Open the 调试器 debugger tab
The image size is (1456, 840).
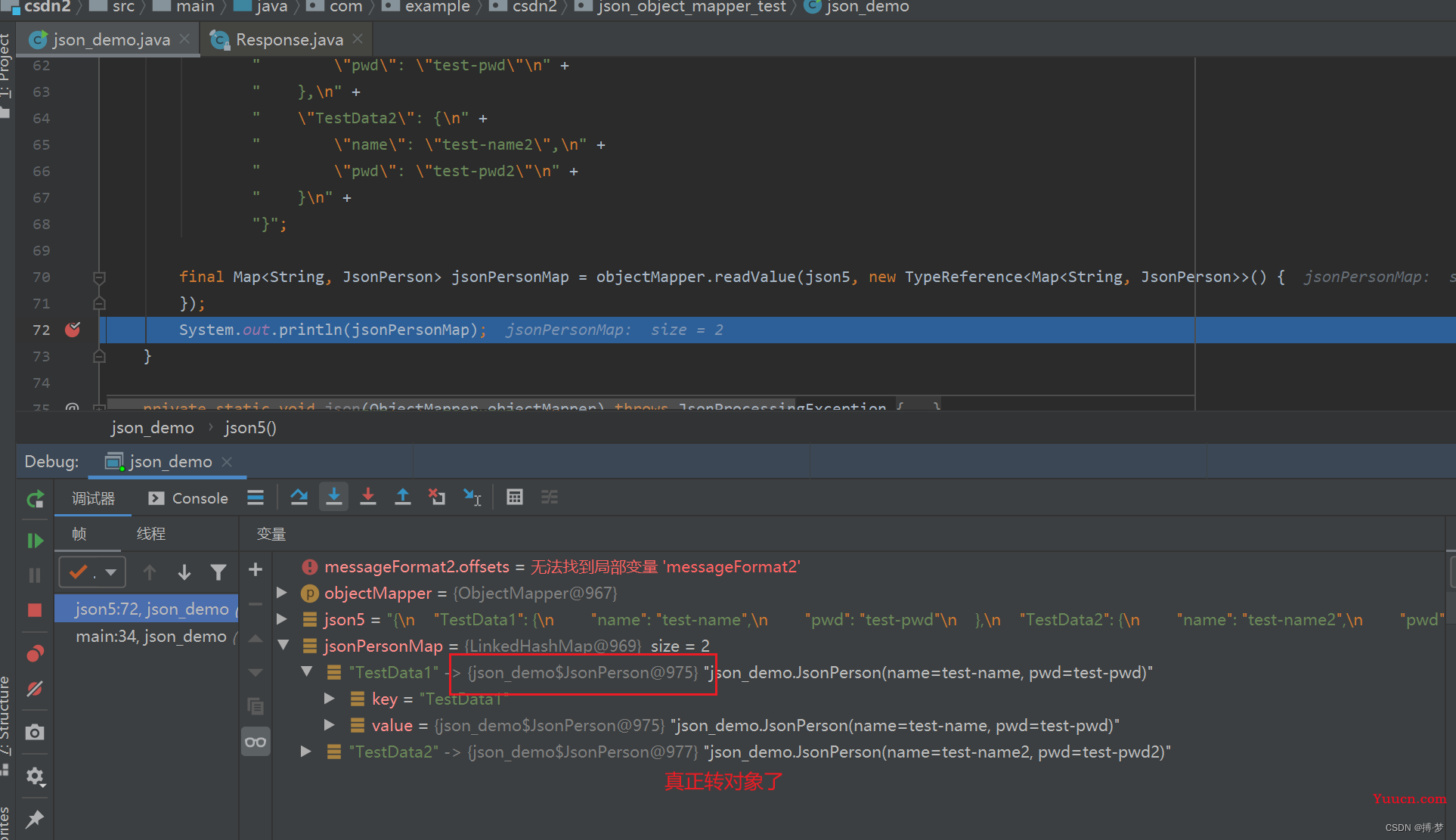coord(93,498)
